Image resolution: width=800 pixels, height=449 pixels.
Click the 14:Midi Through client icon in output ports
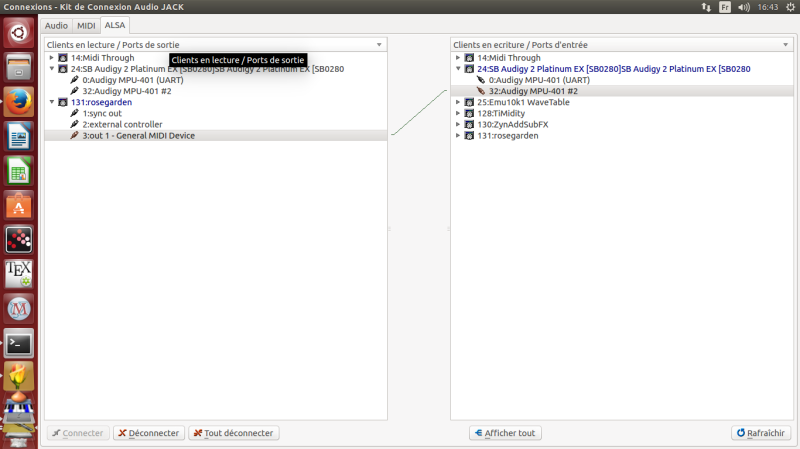coord(63,58)
